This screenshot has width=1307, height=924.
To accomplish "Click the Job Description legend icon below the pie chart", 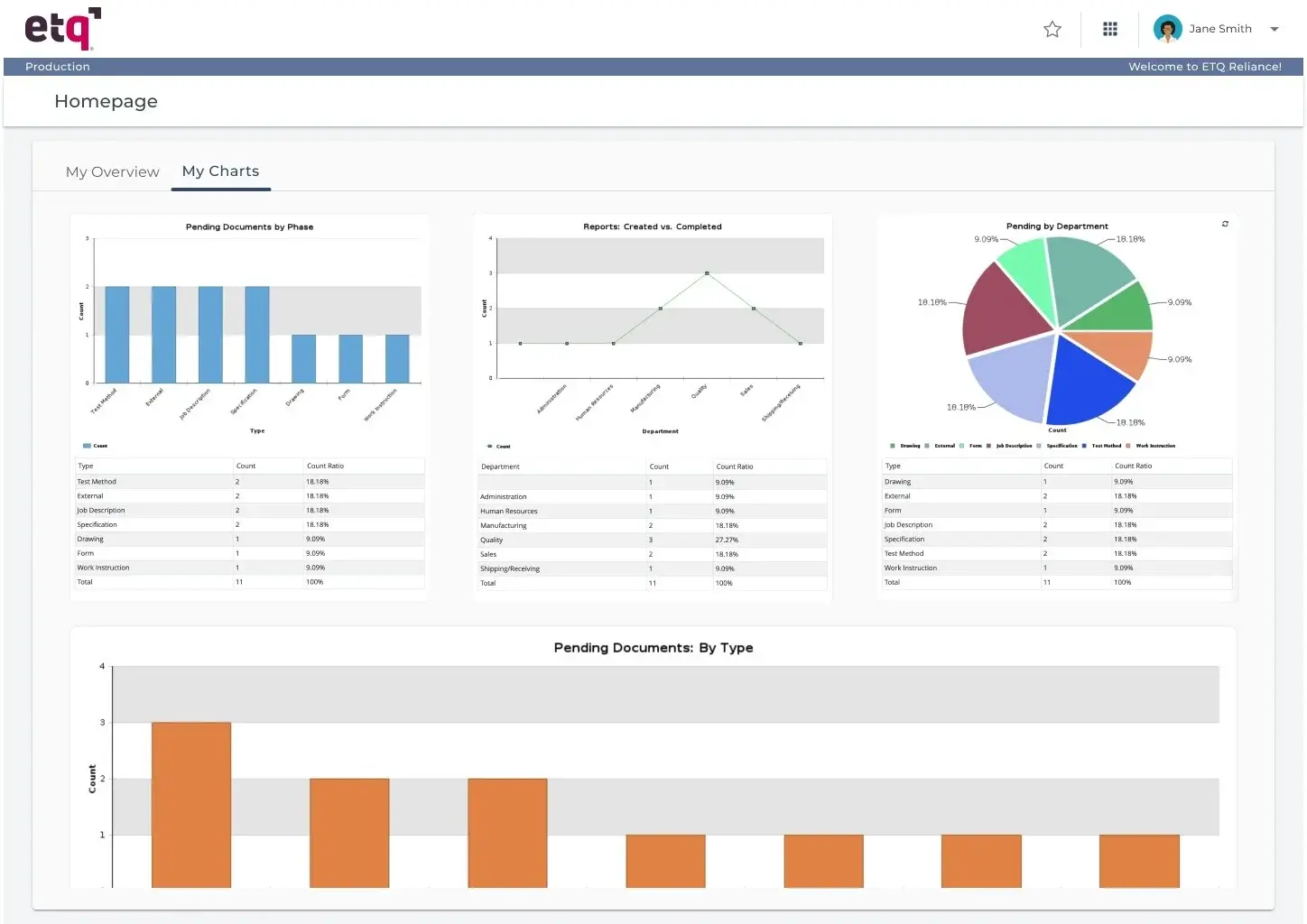I will coord(988,445).
